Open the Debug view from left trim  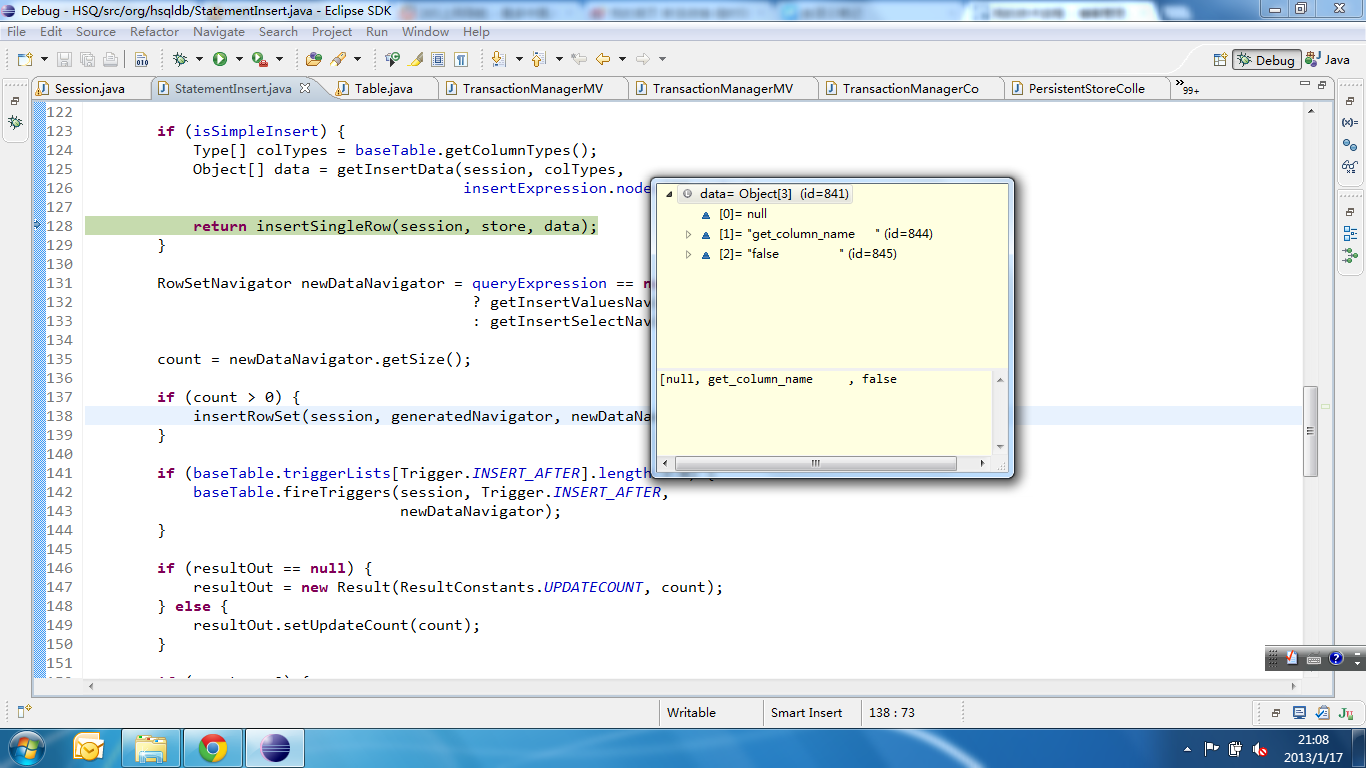click(x=15, y=123)
